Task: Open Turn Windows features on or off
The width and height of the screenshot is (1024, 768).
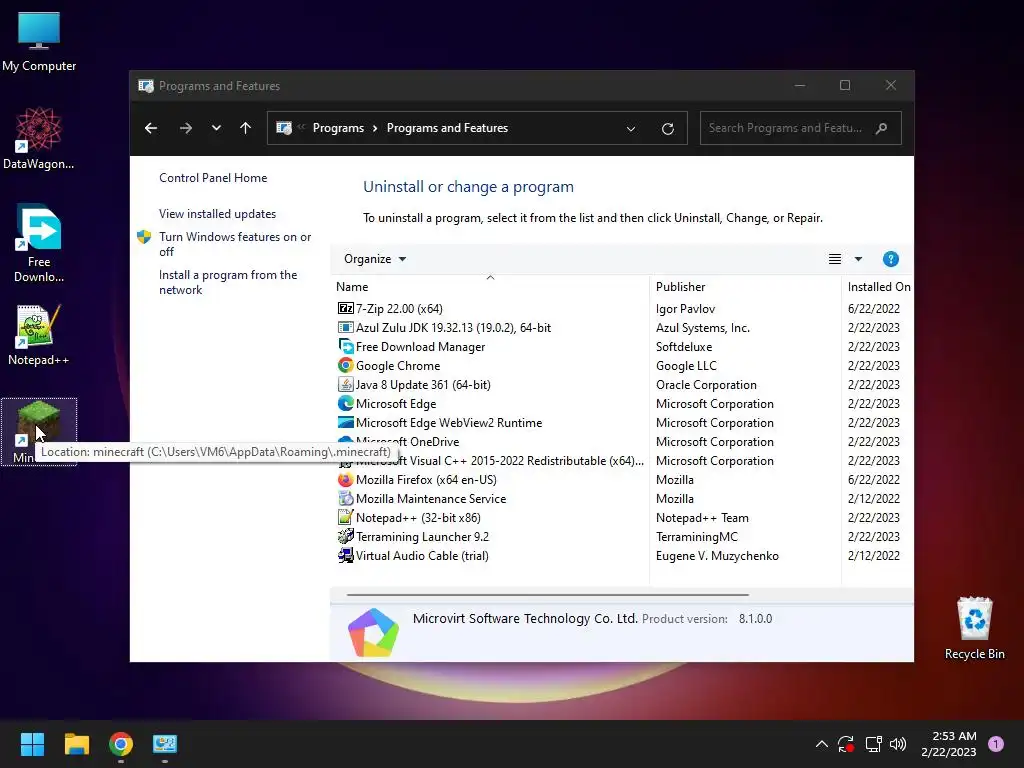Action: [235, 244]
